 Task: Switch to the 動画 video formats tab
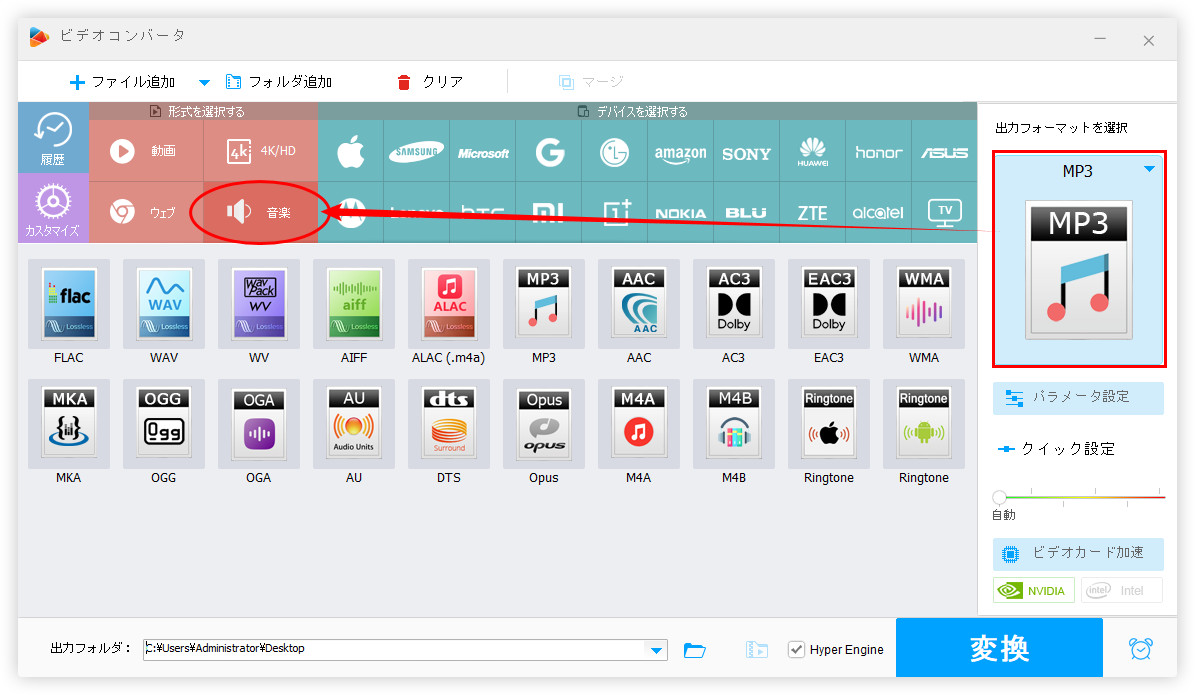(146, 151)
